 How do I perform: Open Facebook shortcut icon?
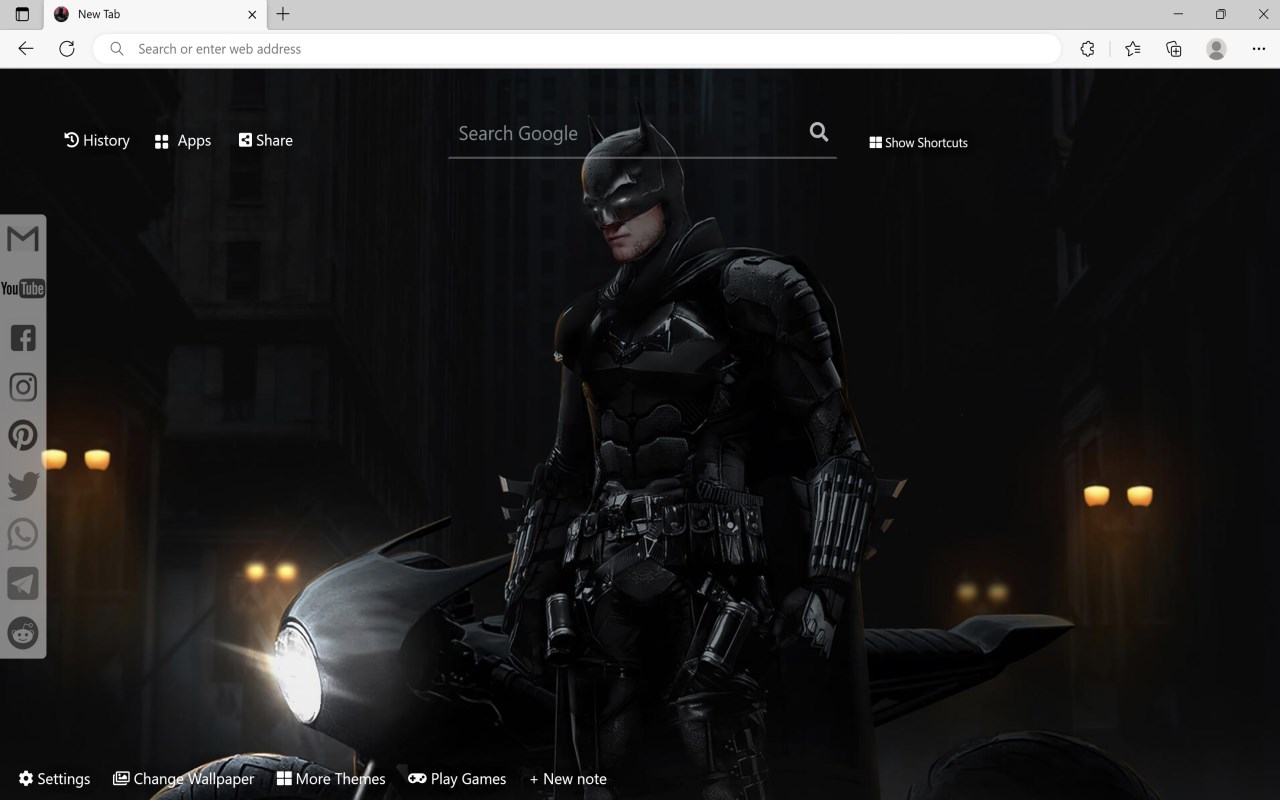pos(23,337)
